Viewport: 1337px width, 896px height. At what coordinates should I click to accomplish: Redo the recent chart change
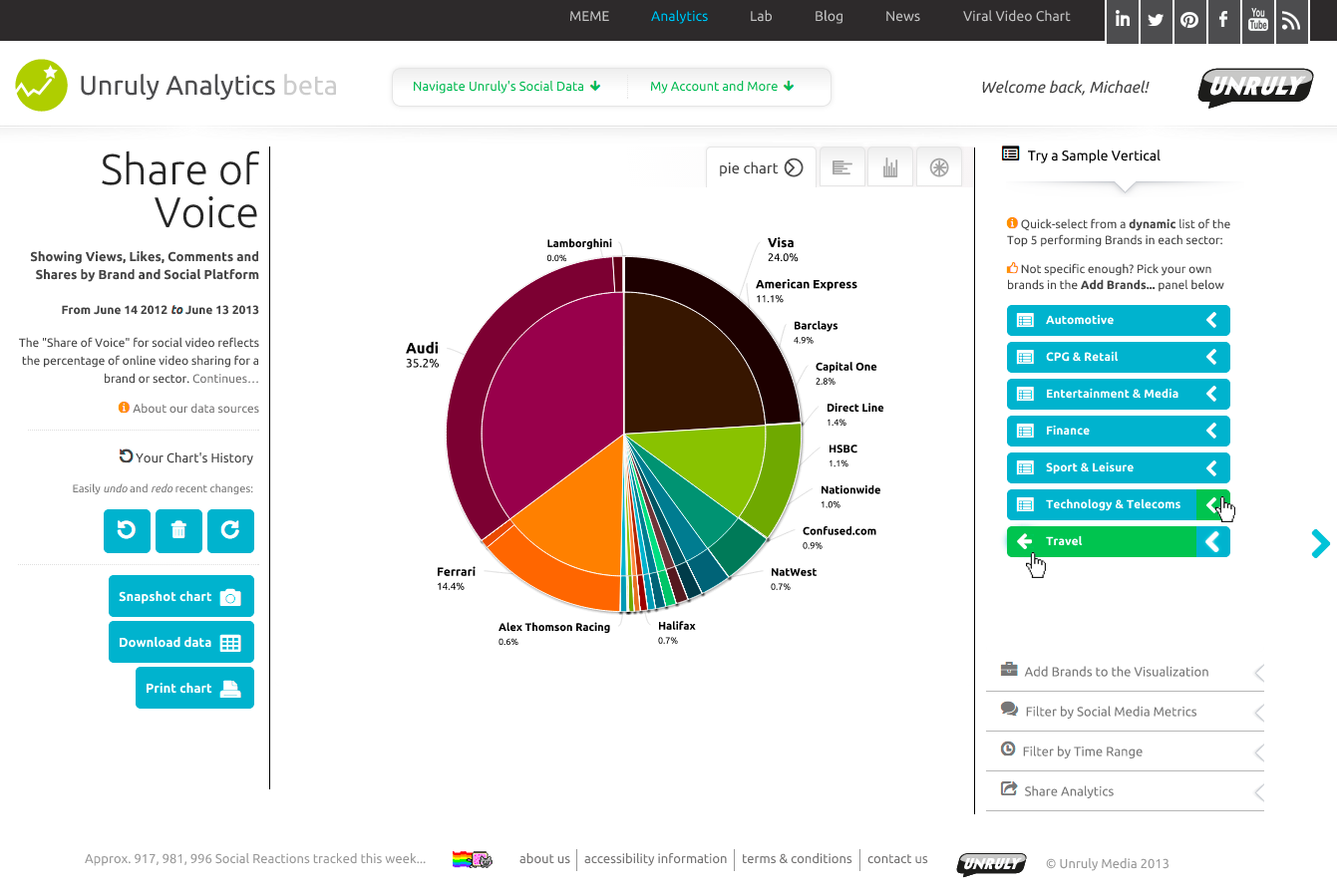[x=230, y=530]
